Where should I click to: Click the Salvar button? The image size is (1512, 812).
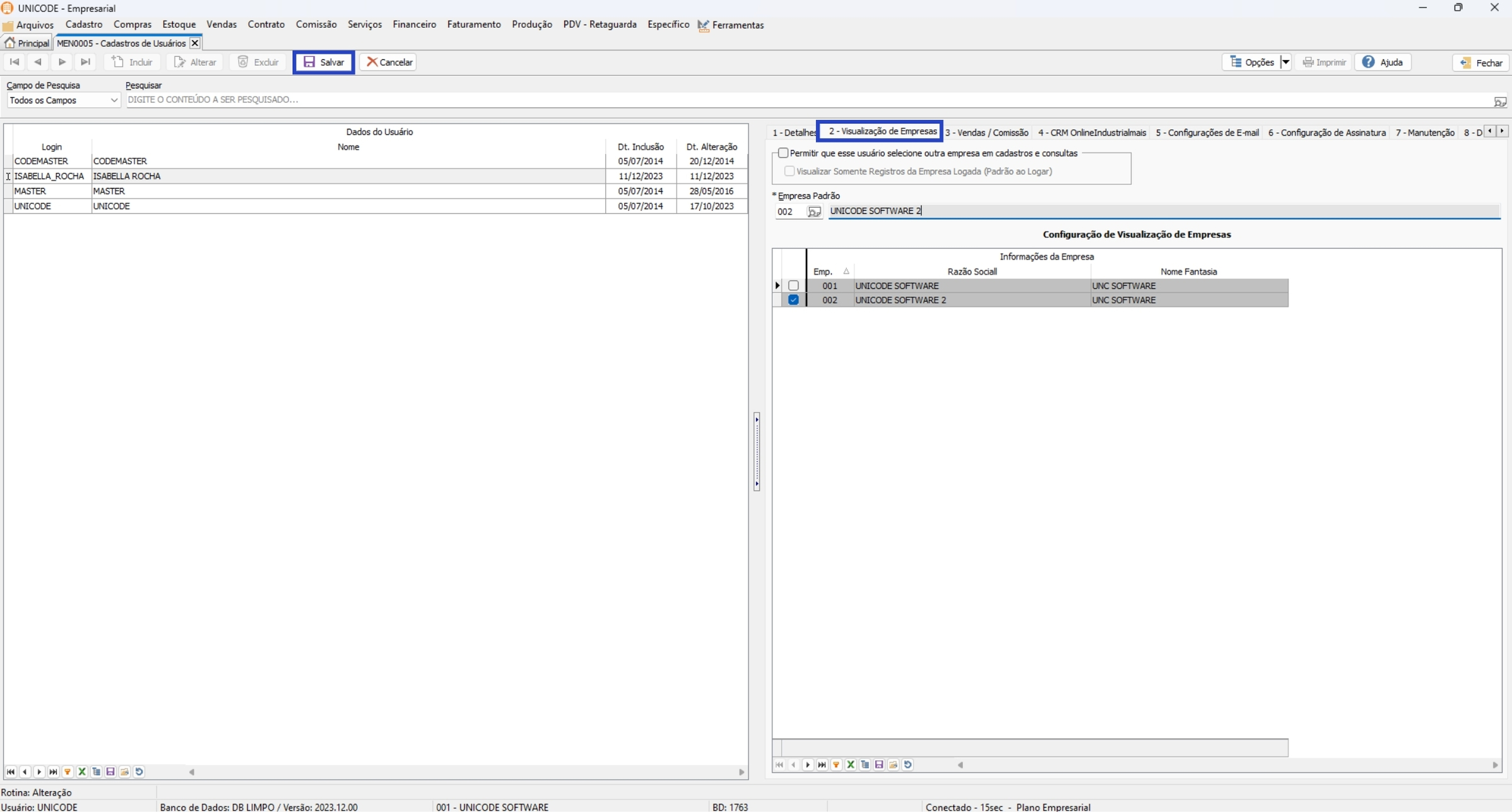(x=324, y=62)
